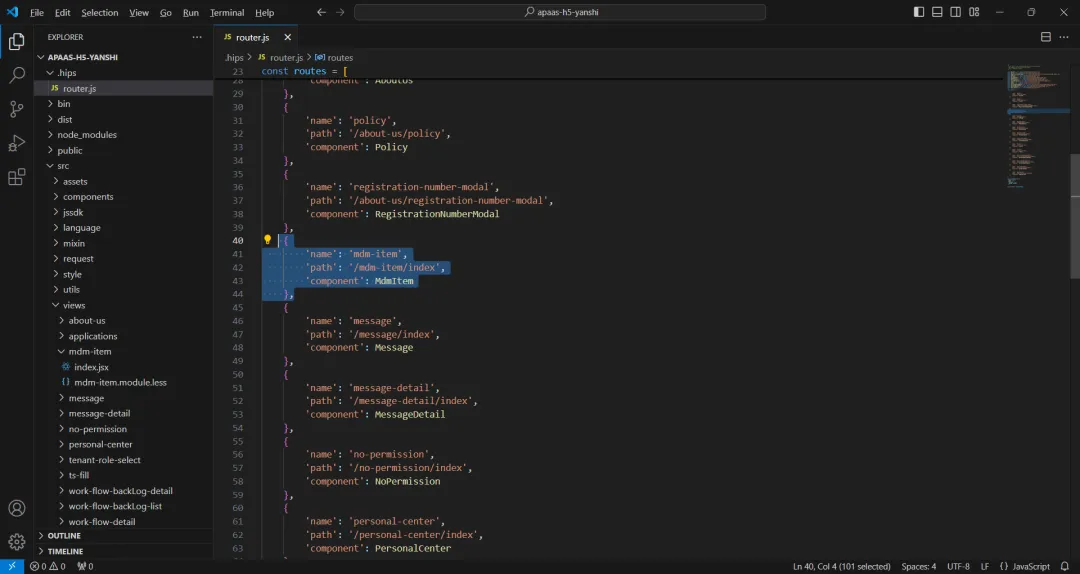Open the notifications bell in status bar
The width and height of the screenshot is (1080, 574).
coord(1066,566)
